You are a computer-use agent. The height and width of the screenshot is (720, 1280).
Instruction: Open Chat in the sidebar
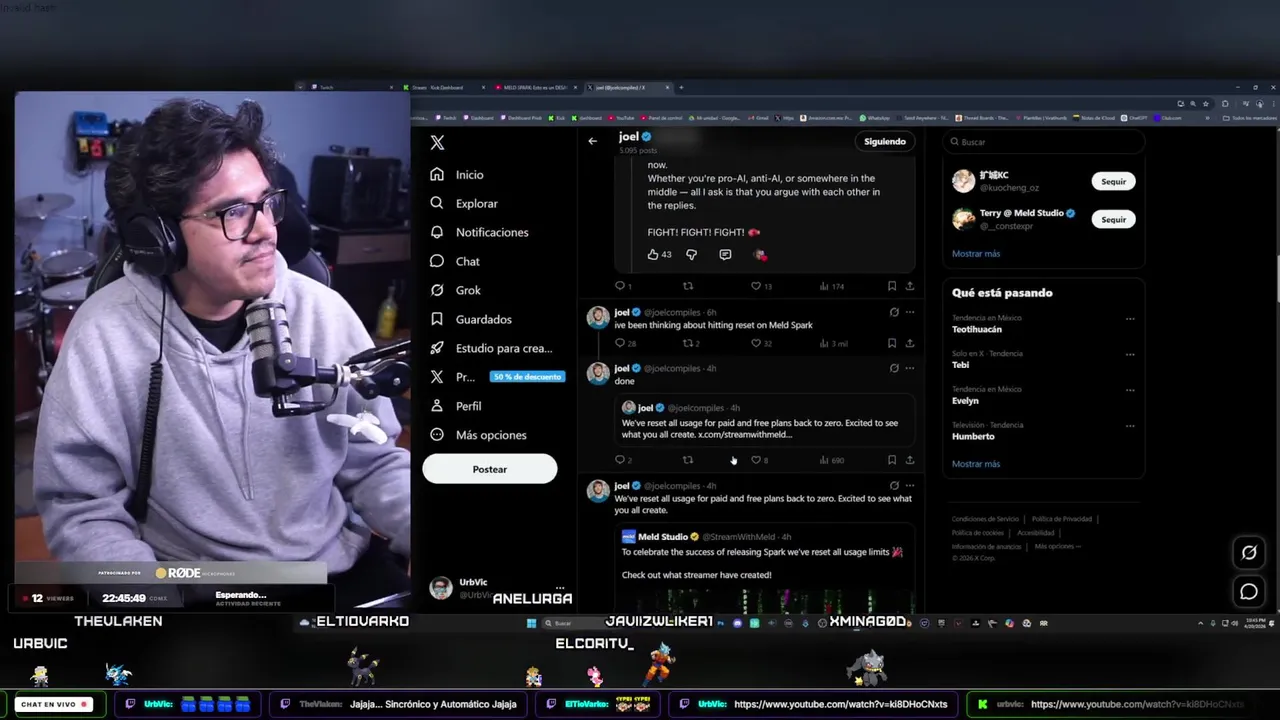tap(455, 261)
